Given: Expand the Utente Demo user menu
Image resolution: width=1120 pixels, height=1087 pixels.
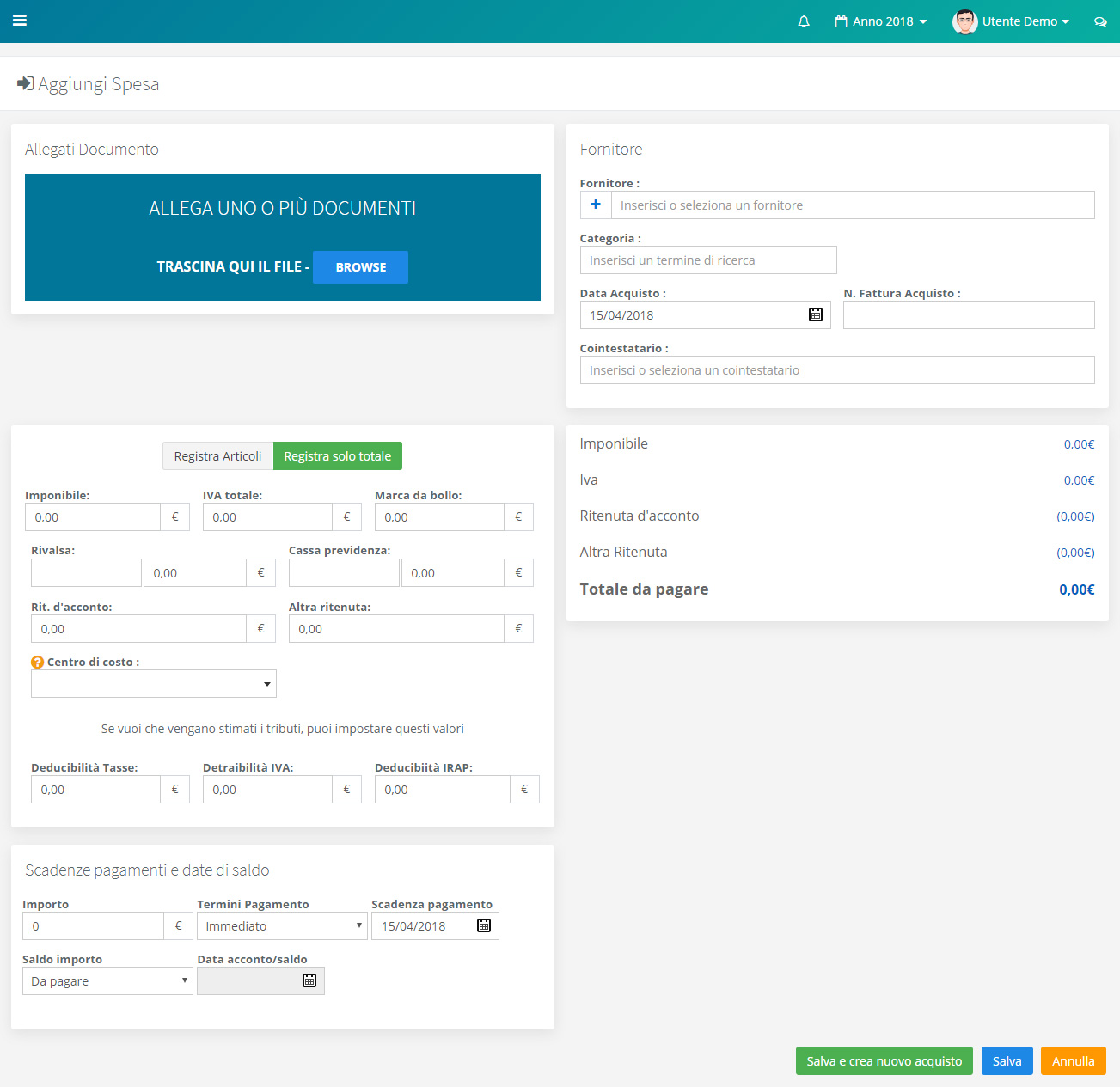Looking at the screenshot, I should coord(1011,21).
